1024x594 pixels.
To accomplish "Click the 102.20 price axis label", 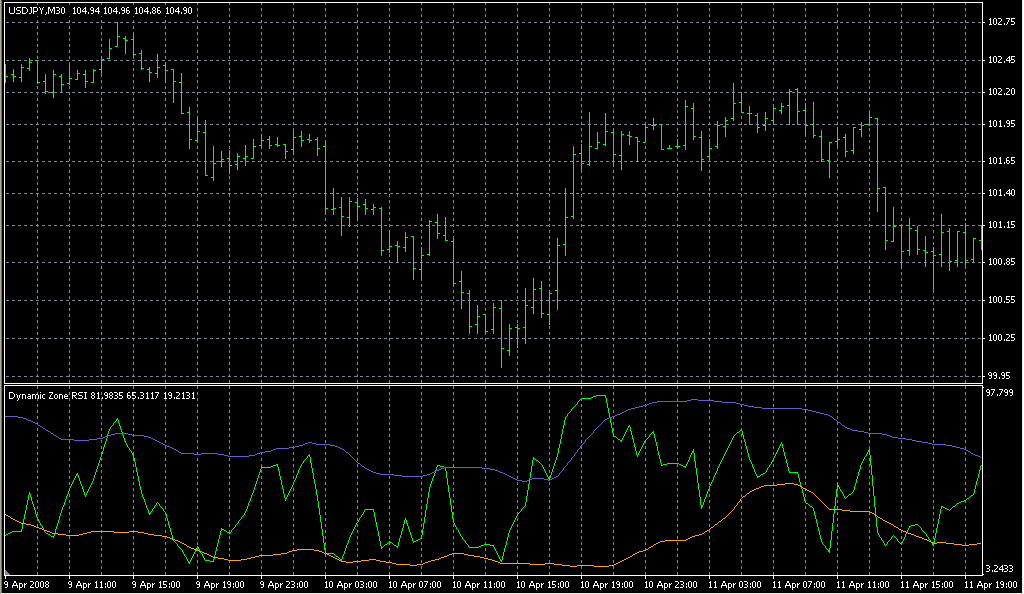I will click(x=1000, y=92).
